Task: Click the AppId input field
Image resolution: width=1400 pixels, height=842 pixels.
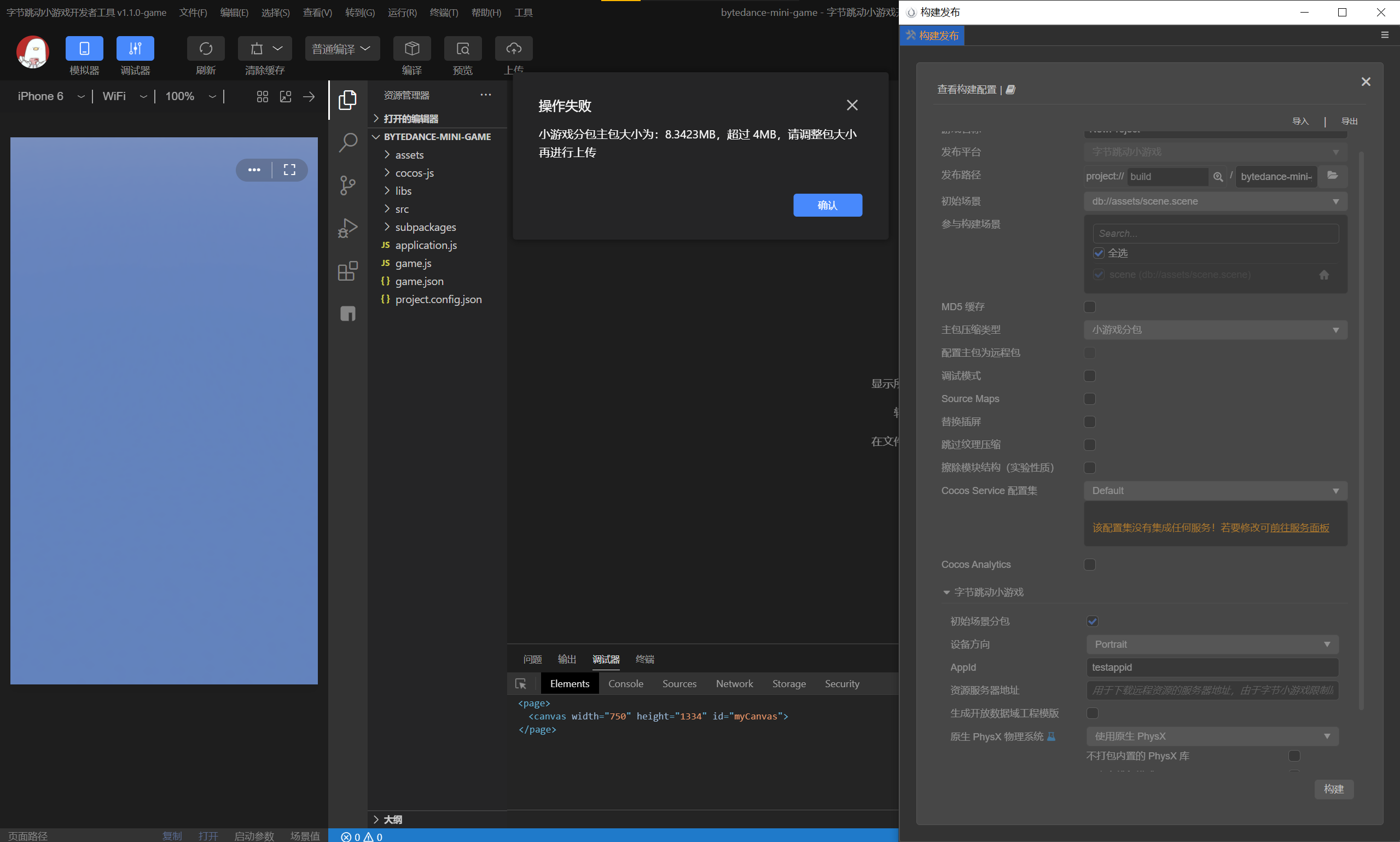Action: [1212, 667]
